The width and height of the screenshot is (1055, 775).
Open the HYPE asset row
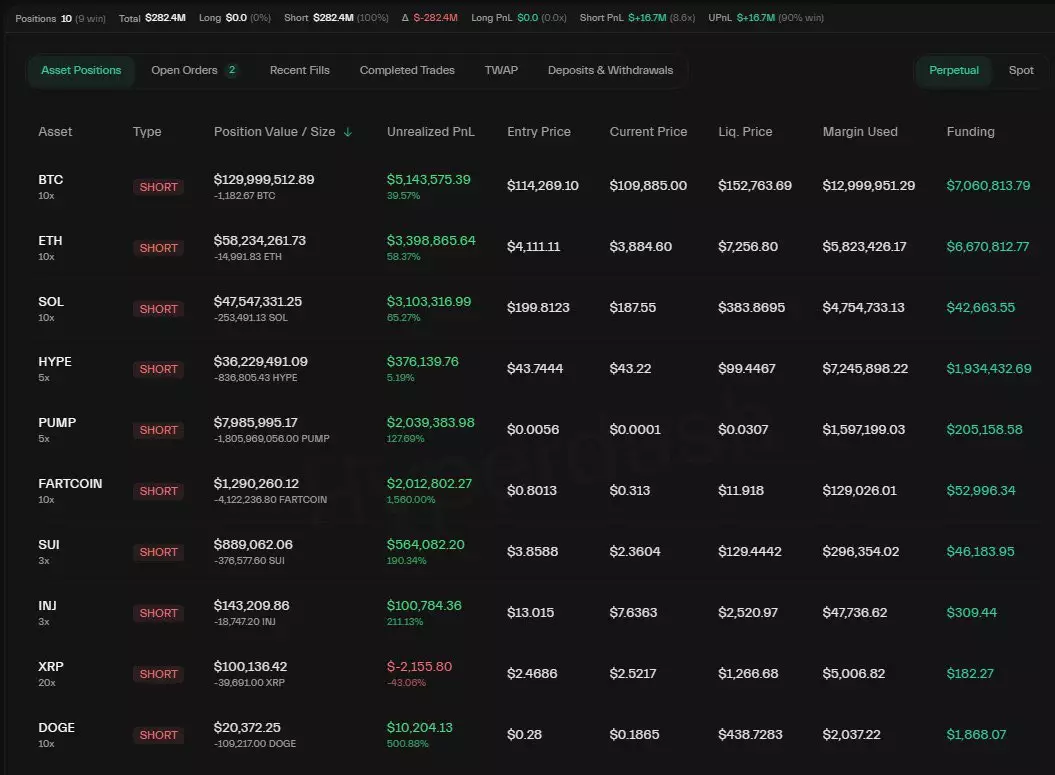pyautogui.click(x=55, y=362)
